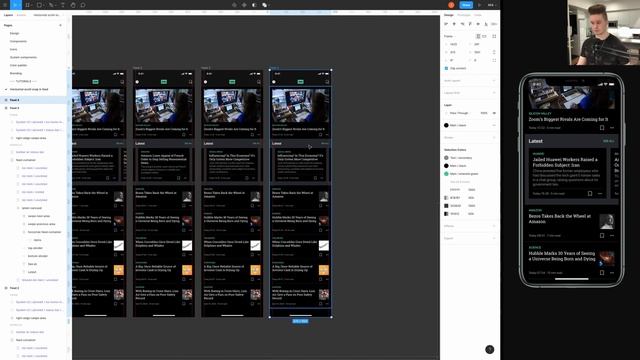Switch to the Prototype tab
This screenshot has width=640, height=360.
[464, 15]
